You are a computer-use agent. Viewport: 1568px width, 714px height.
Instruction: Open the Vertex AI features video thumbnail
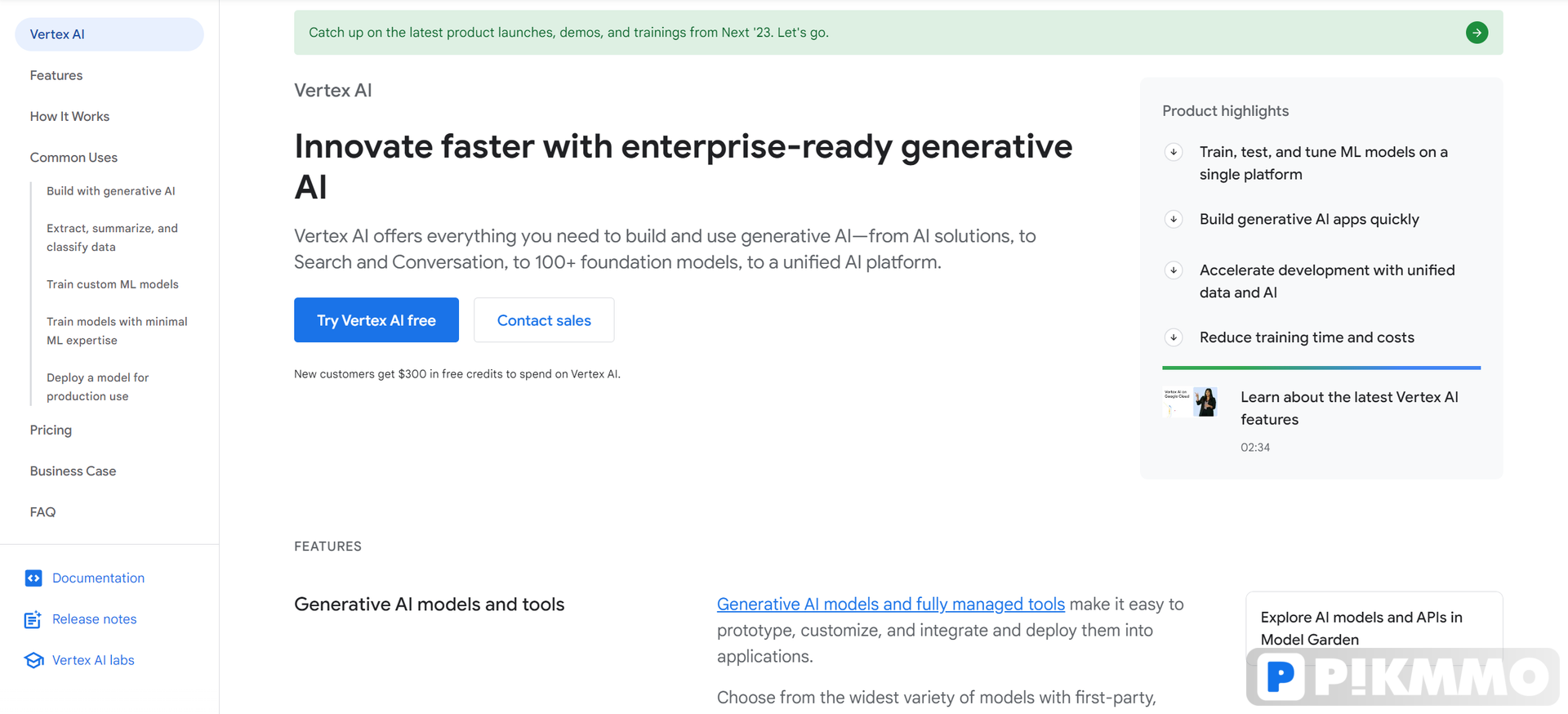(x=1190, y=403)
